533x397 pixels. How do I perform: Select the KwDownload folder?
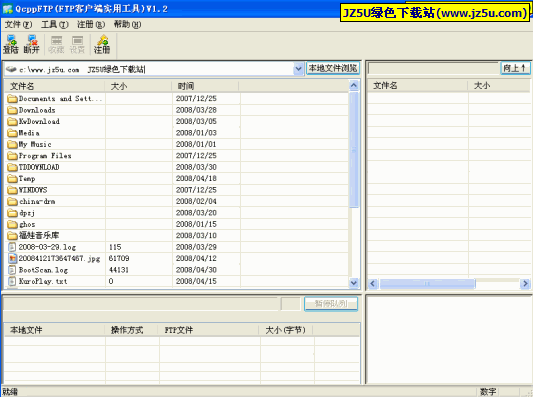coord(34,121)
